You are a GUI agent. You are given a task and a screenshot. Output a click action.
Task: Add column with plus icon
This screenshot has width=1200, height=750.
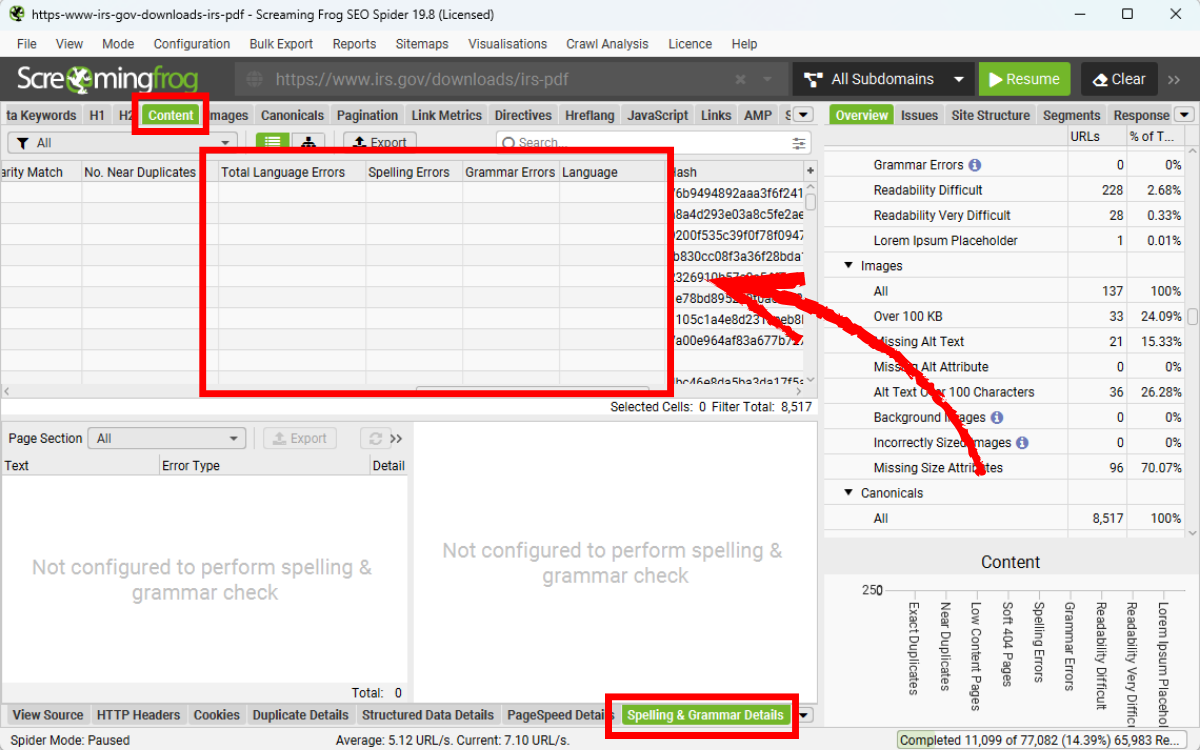coord(810,172)
